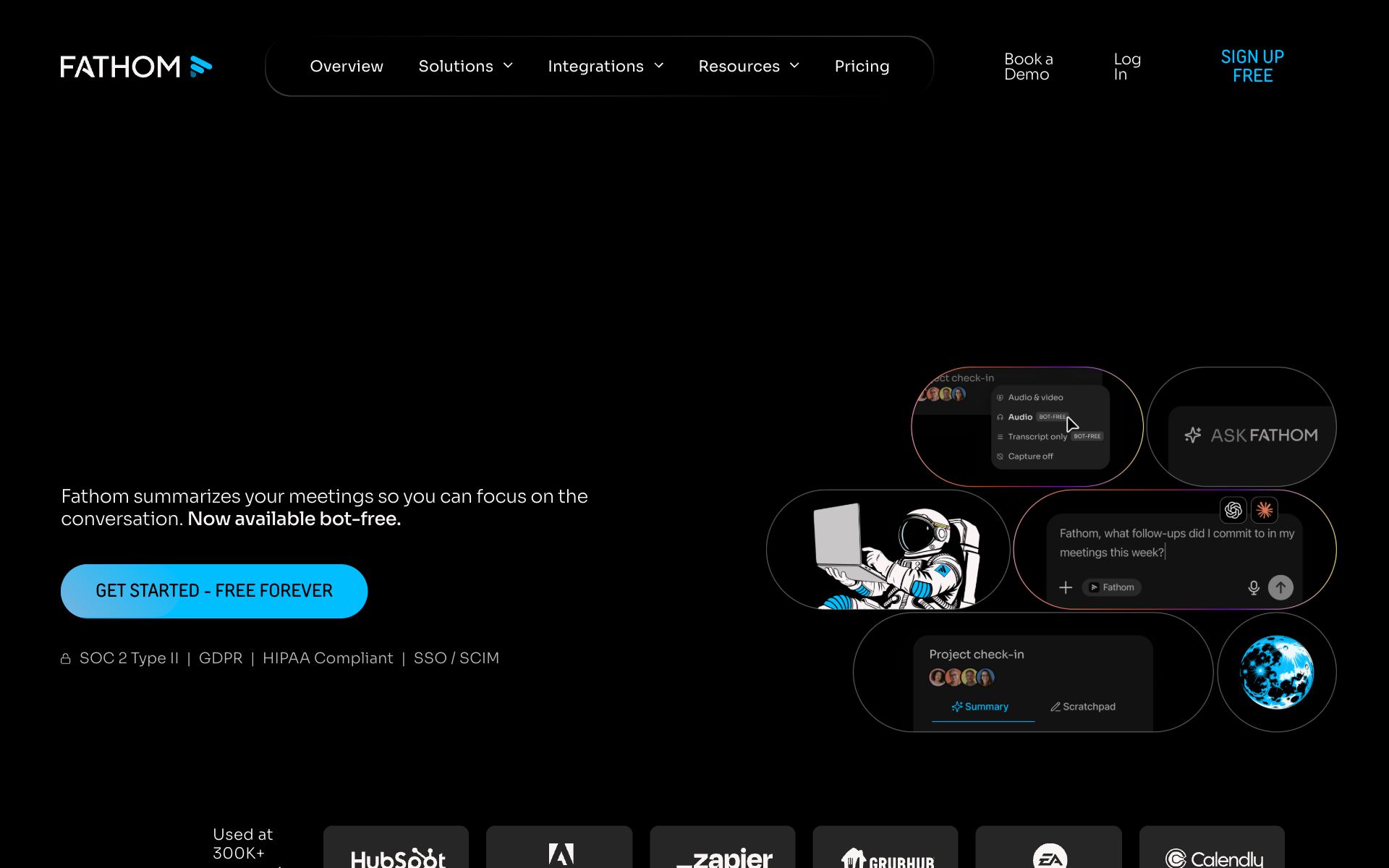Screen dimensions: 1389x868
Task: Click the HubSpot logo card
Action: point(396,847)
